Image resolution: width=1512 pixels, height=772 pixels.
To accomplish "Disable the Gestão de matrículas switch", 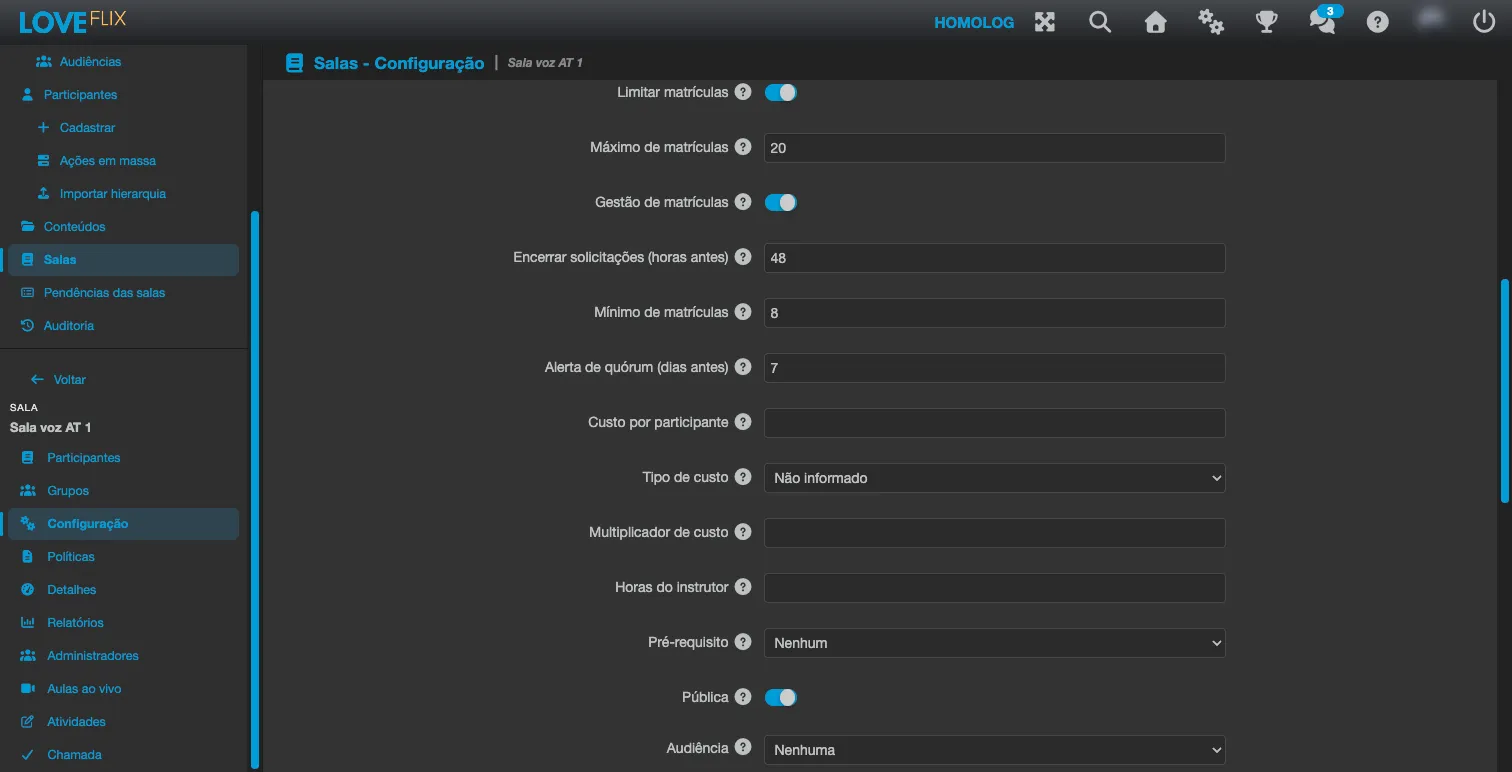I will point(781,202).
